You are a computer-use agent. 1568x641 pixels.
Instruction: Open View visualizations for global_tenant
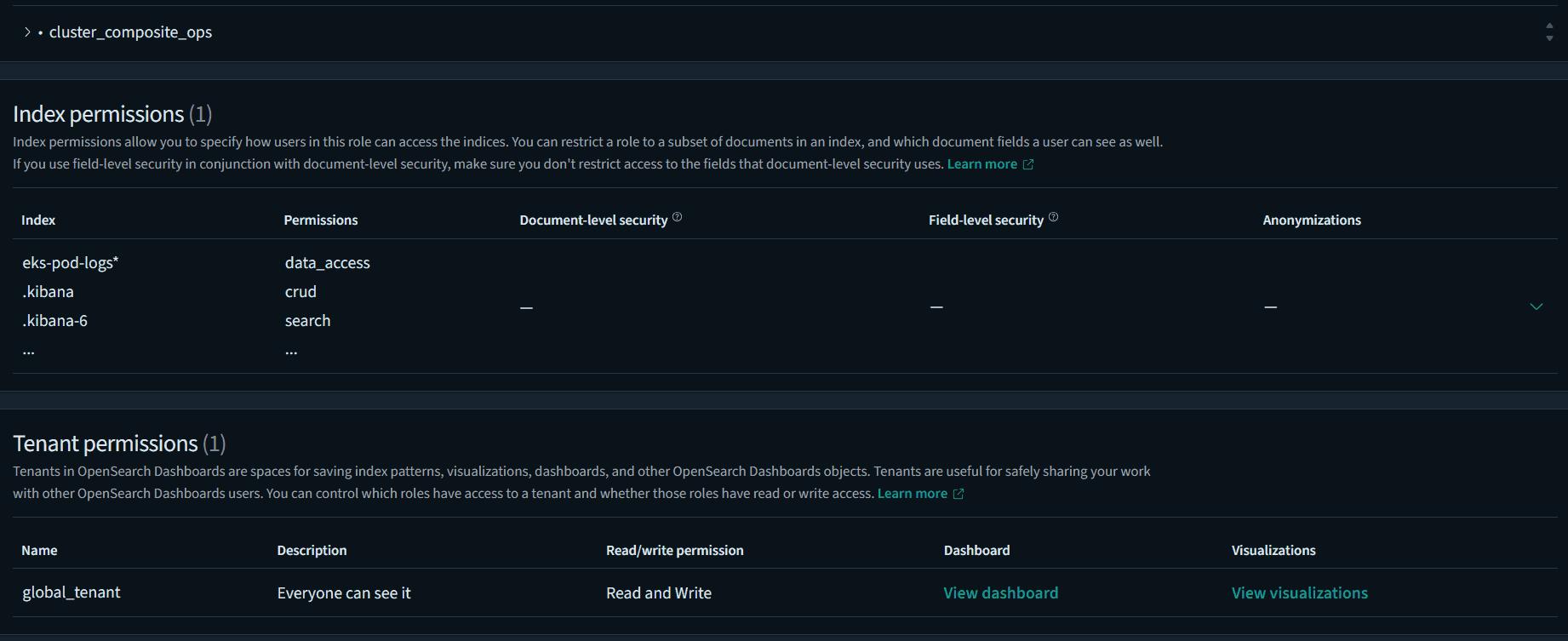[x=1299, y=593]
